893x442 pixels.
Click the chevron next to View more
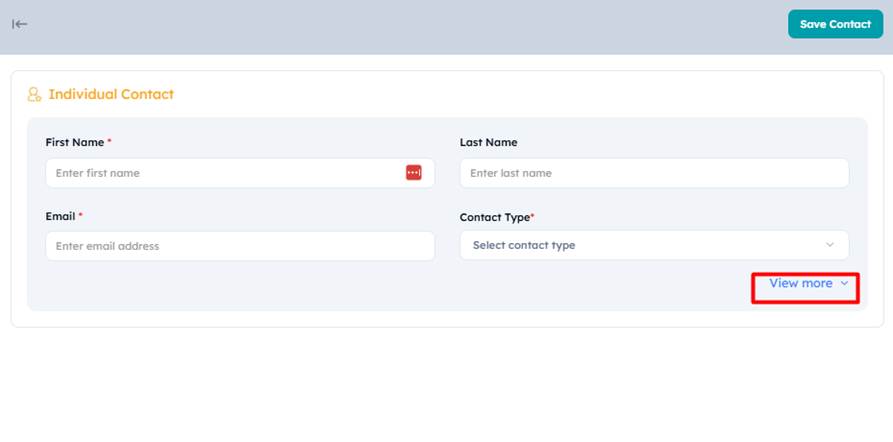(x=845, y=283)
